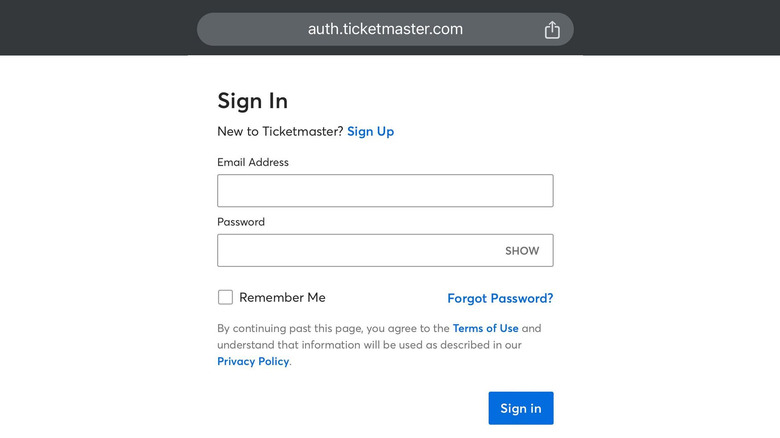Click the New to Ticketmaster? text

point(280,131)
